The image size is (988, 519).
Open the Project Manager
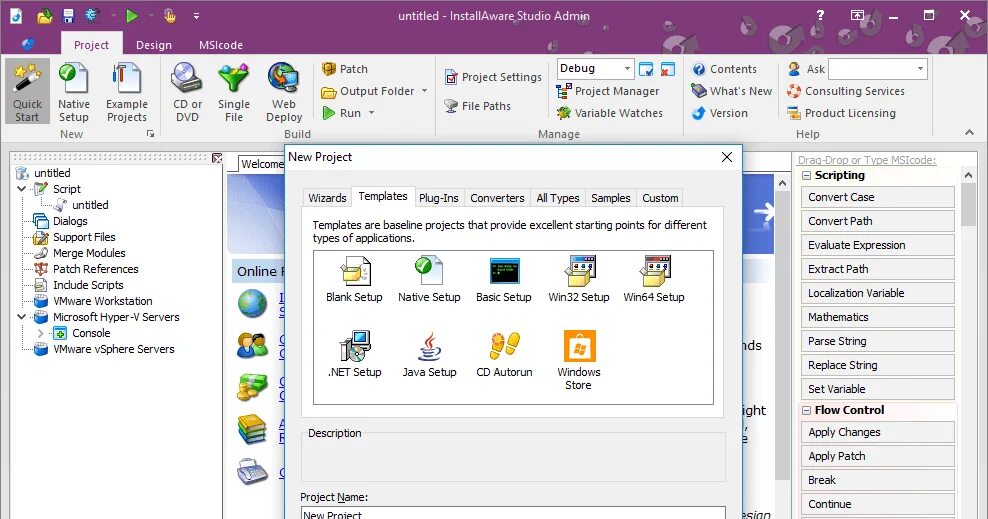608,91
